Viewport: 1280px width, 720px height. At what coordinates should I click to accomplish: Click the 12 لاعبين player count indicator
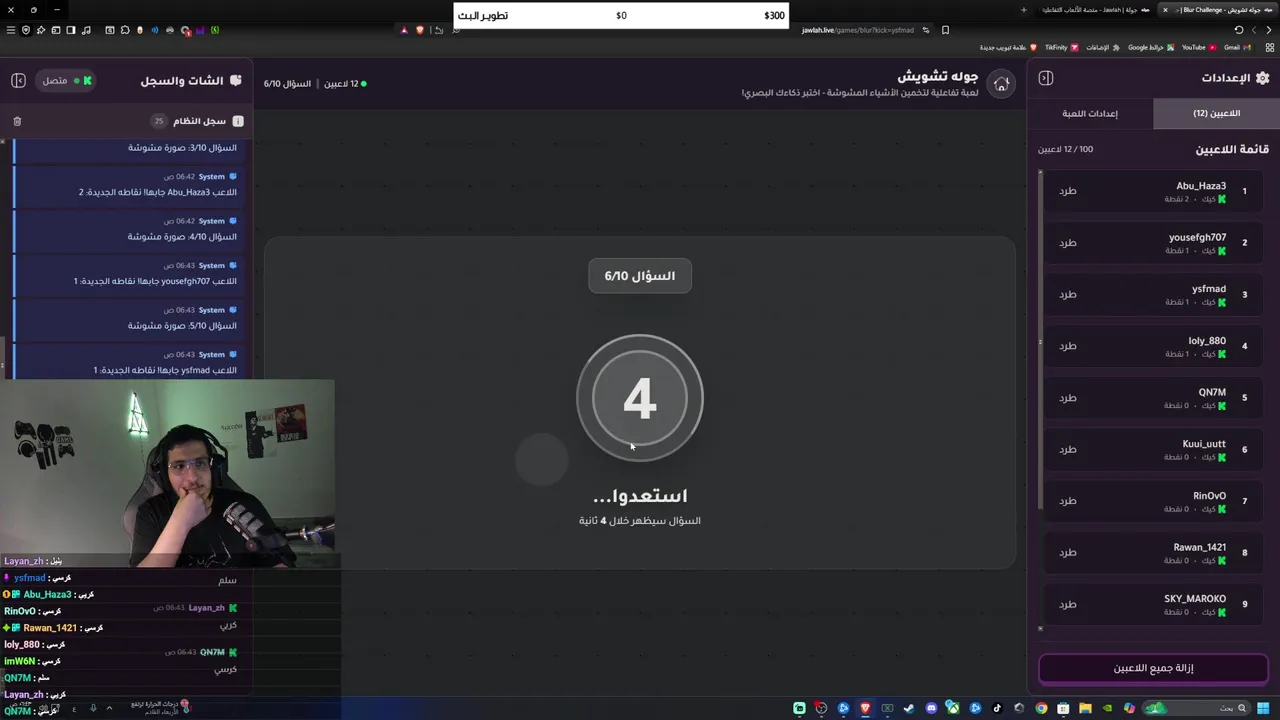coord(345,84)
